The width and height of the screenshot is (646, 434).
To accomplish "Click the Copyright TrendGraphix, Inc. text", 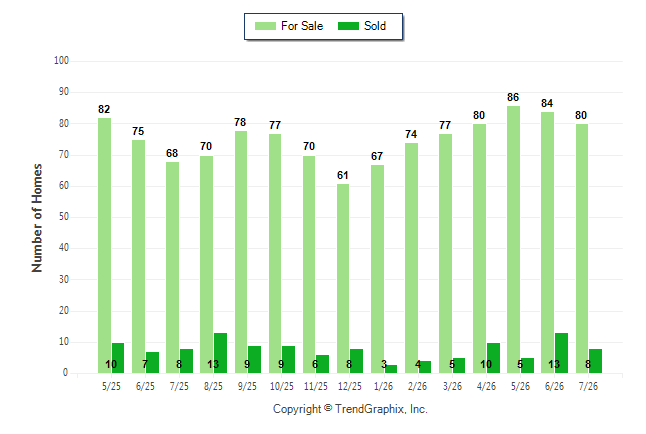I will point(350,409).
